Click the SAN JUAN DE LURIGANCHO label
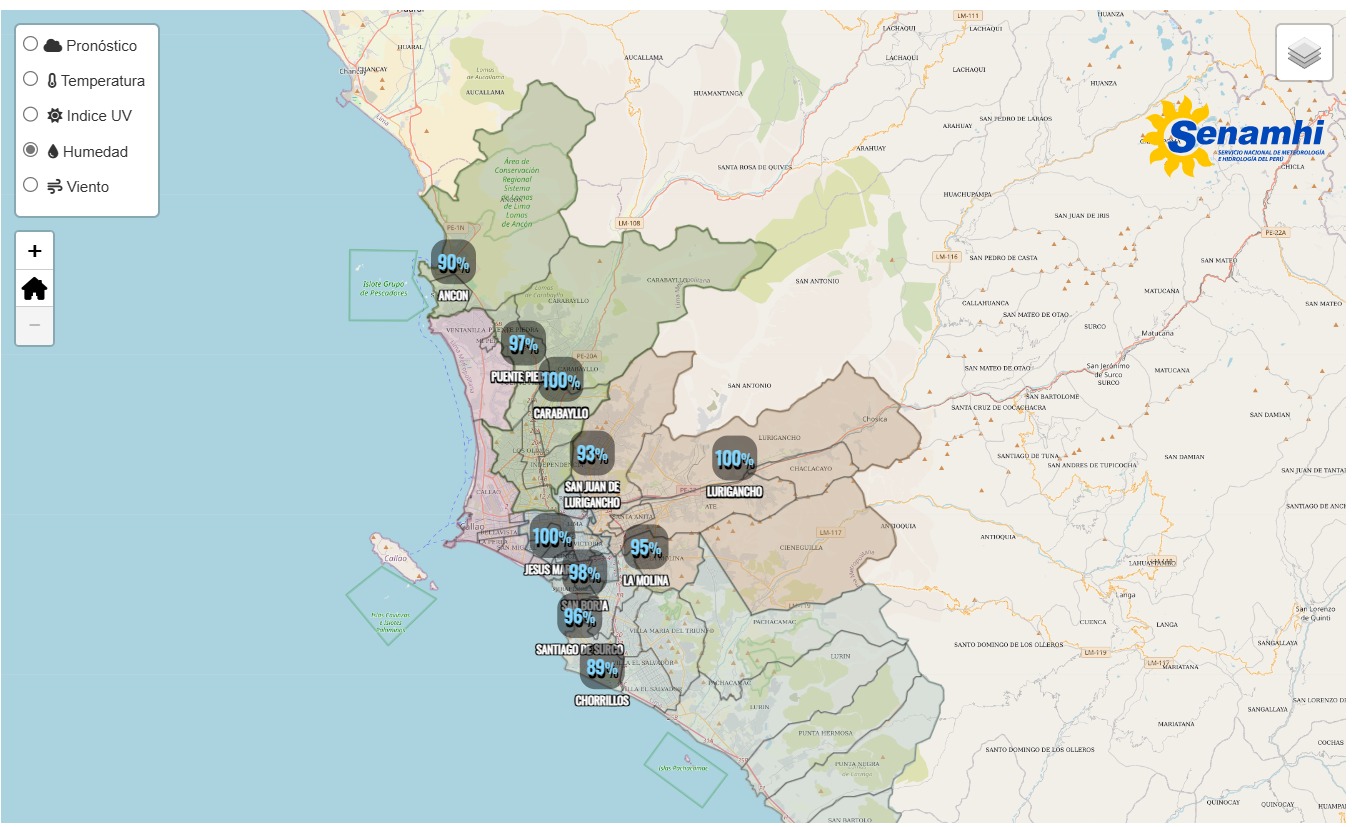This screenshot has height=827, width=1352. point(592,495)
